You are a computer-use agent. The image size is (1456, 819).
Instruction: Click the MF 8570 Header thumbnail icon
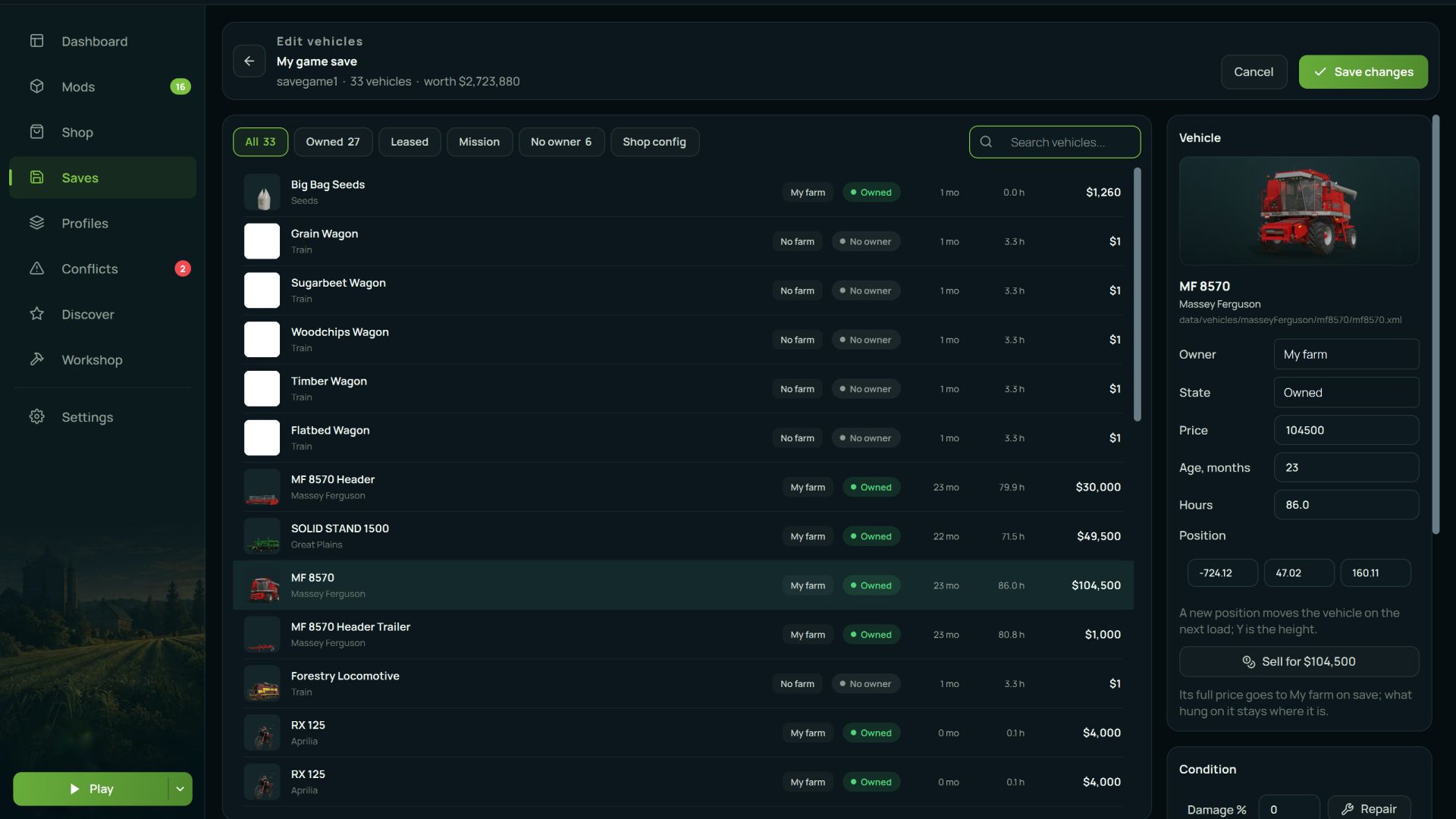coord(262,488)
